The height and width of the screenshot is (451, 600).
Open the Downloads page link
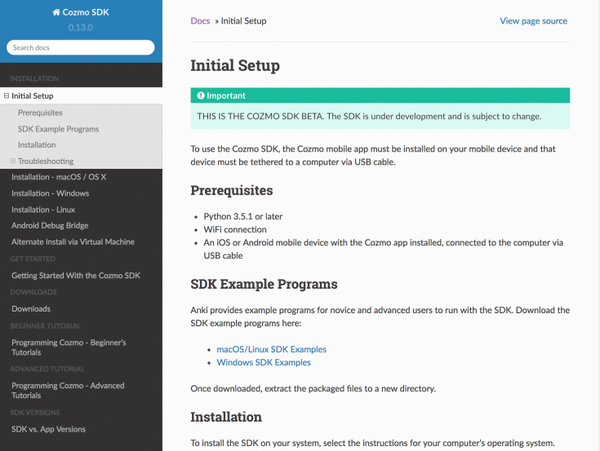(x=31, y=309)
